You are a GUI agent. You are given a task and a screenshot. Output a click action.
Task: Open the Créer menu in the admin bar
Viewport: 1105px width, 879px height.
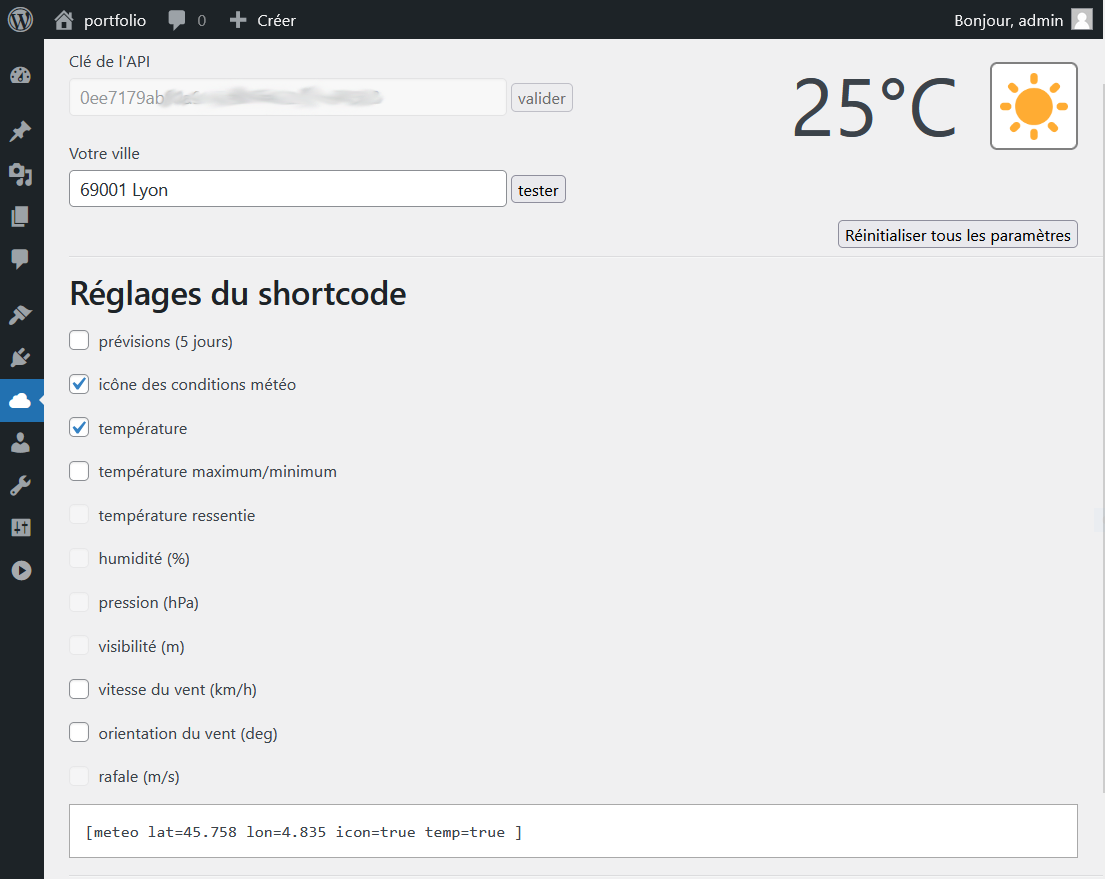coord(263,20)
